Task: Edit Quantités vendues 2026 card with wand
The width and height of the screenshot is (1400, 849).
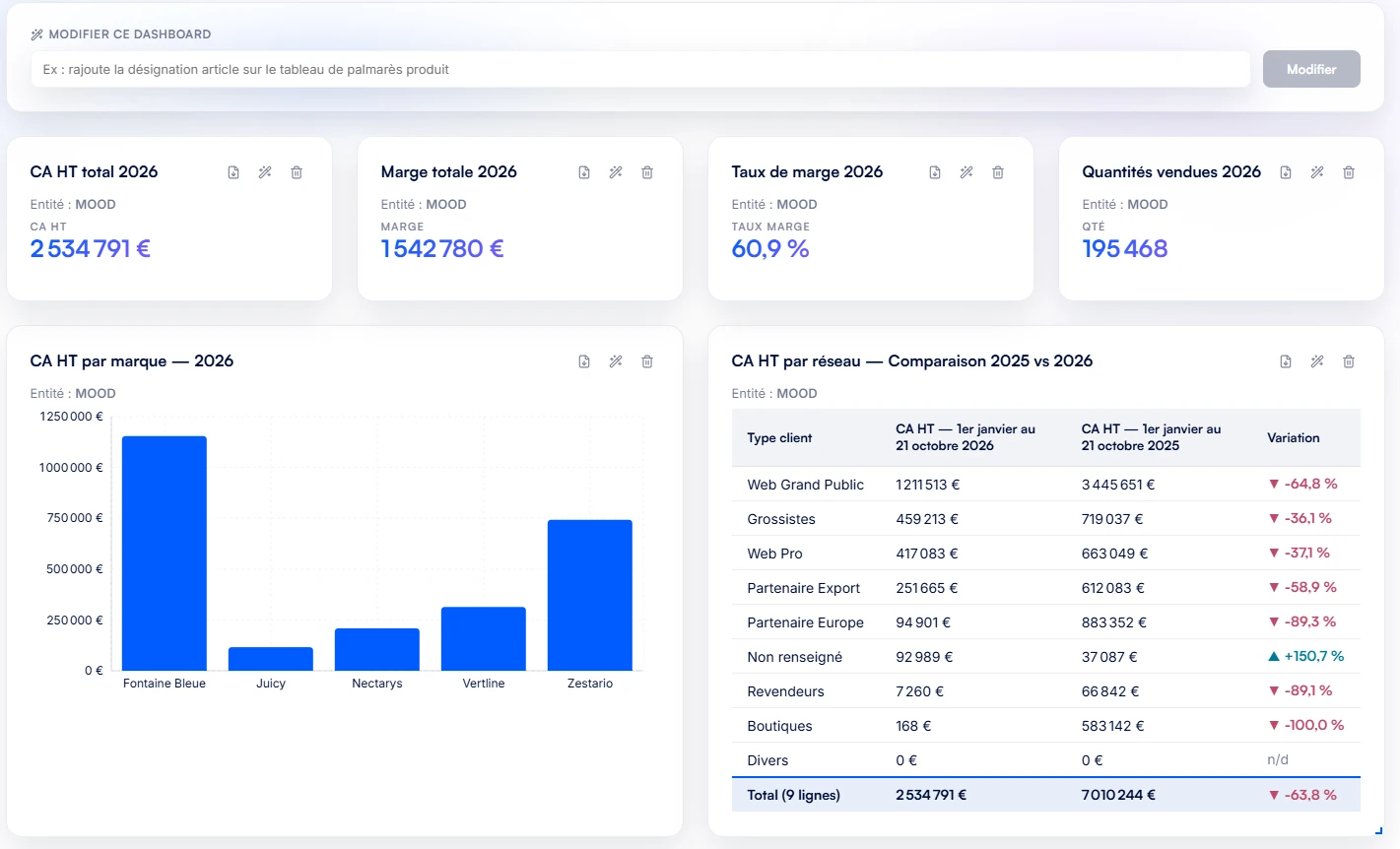Action: pyautogui.click(x=1317, y=172)
